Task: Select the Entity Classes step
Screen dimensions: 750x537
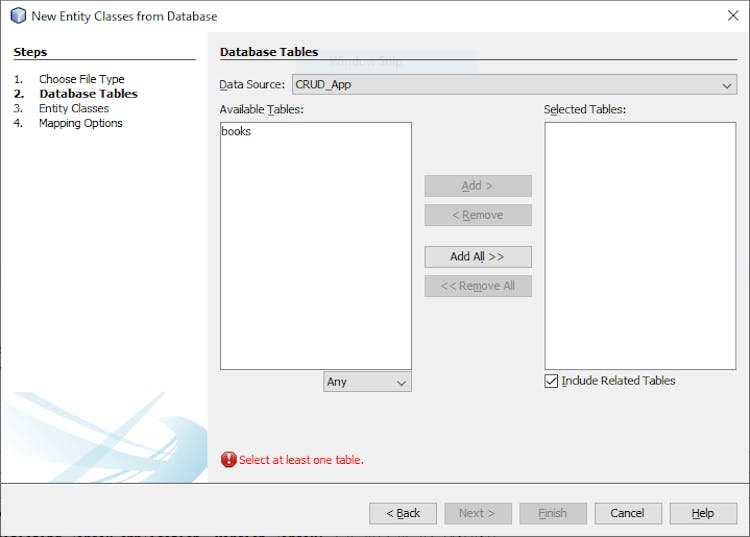Action: tap(73, 108)
